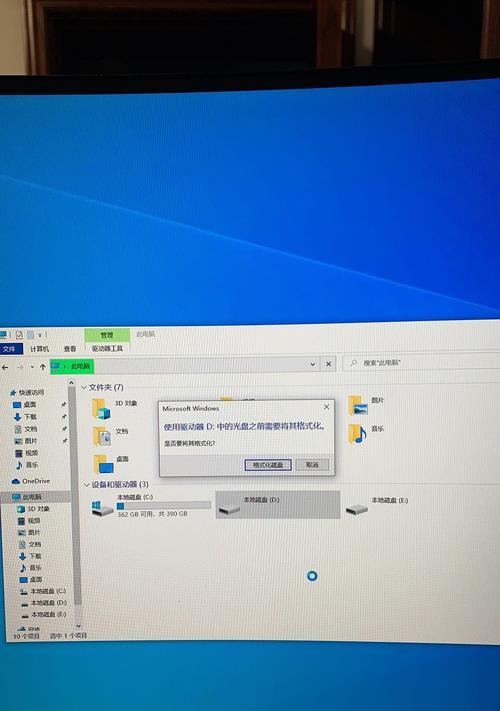Click the 取消 button in the dialog
The image size is (500, 711).
[x=312, y=465]
